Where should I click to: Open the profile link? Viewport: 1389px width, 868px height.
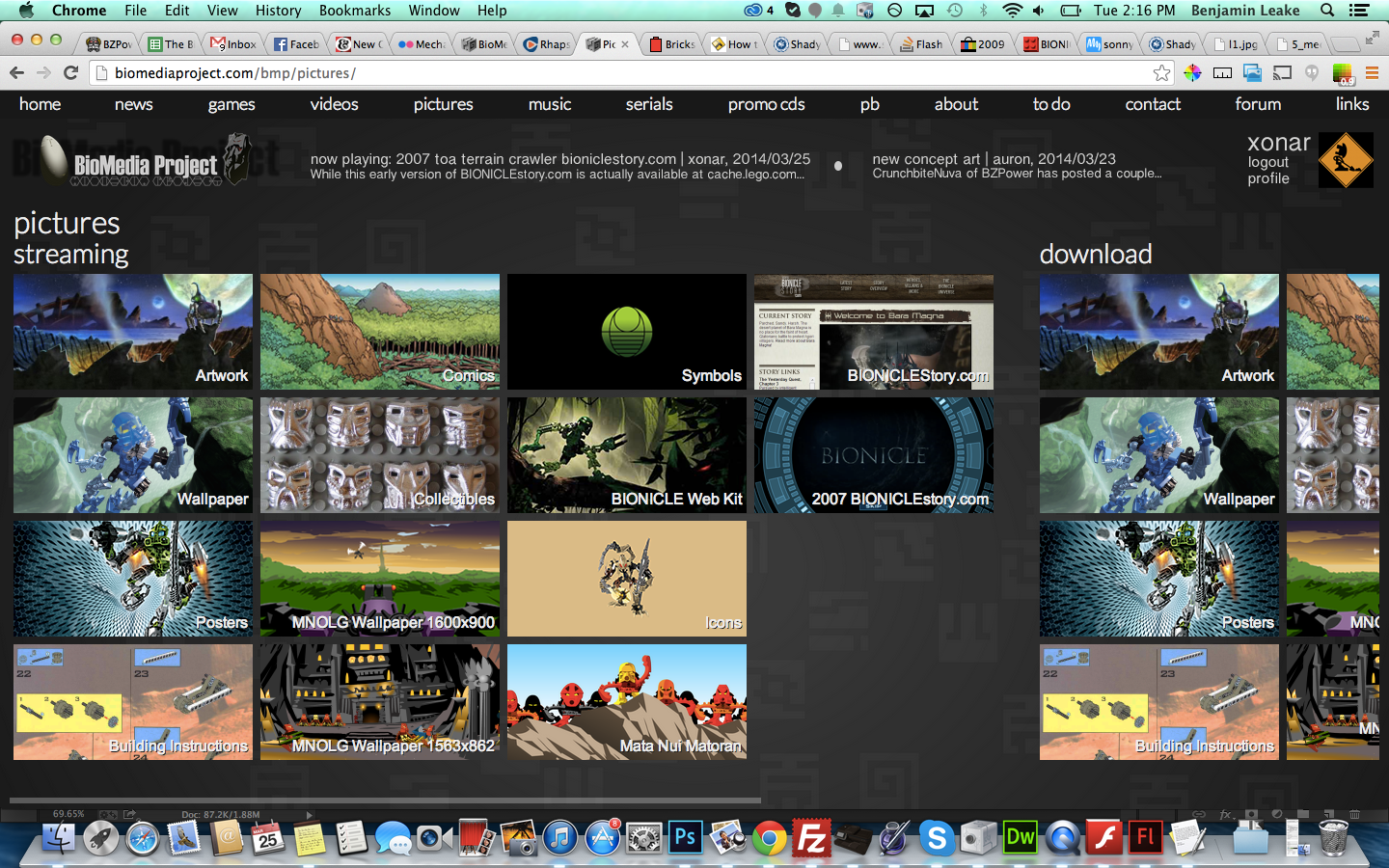coord(1267,178)
